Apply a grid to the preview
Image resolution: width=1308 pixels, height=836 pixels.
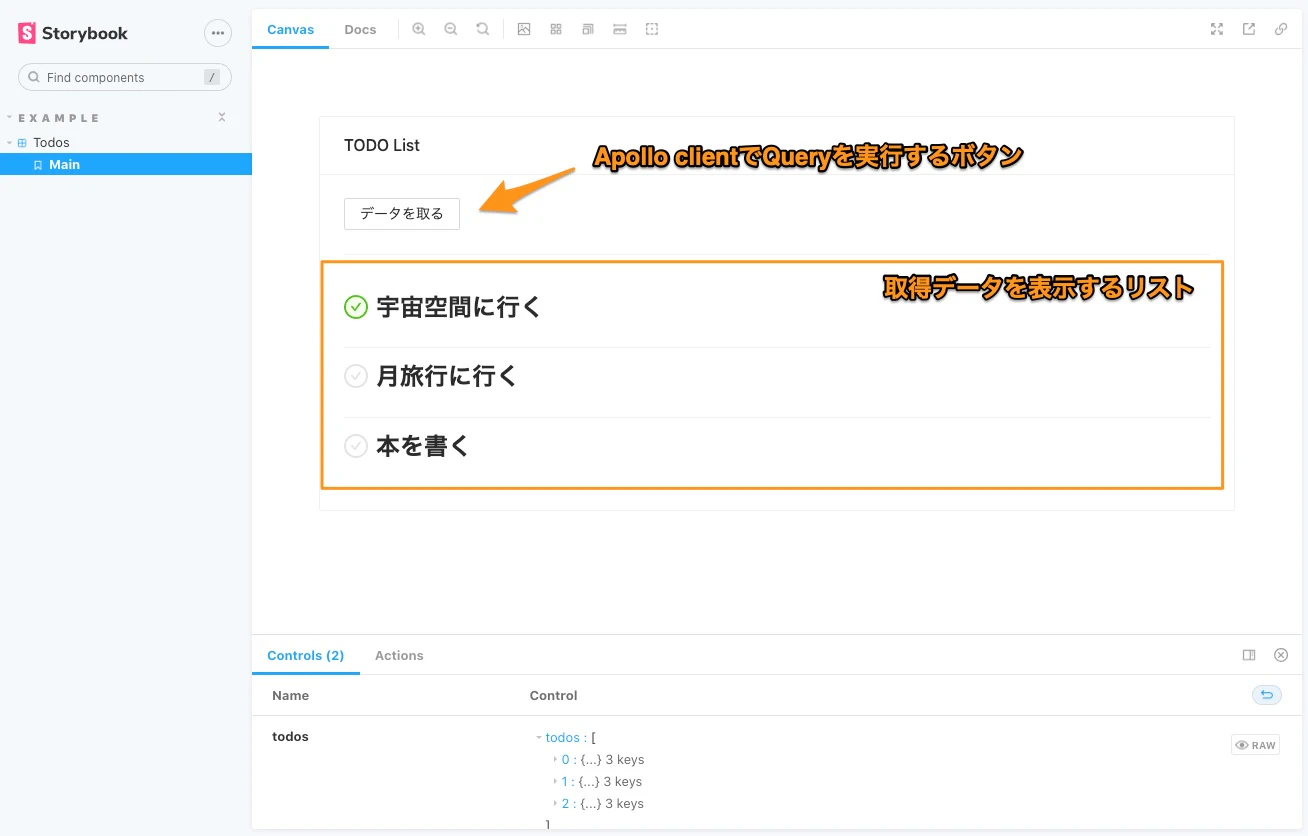(x=556, y=29)
